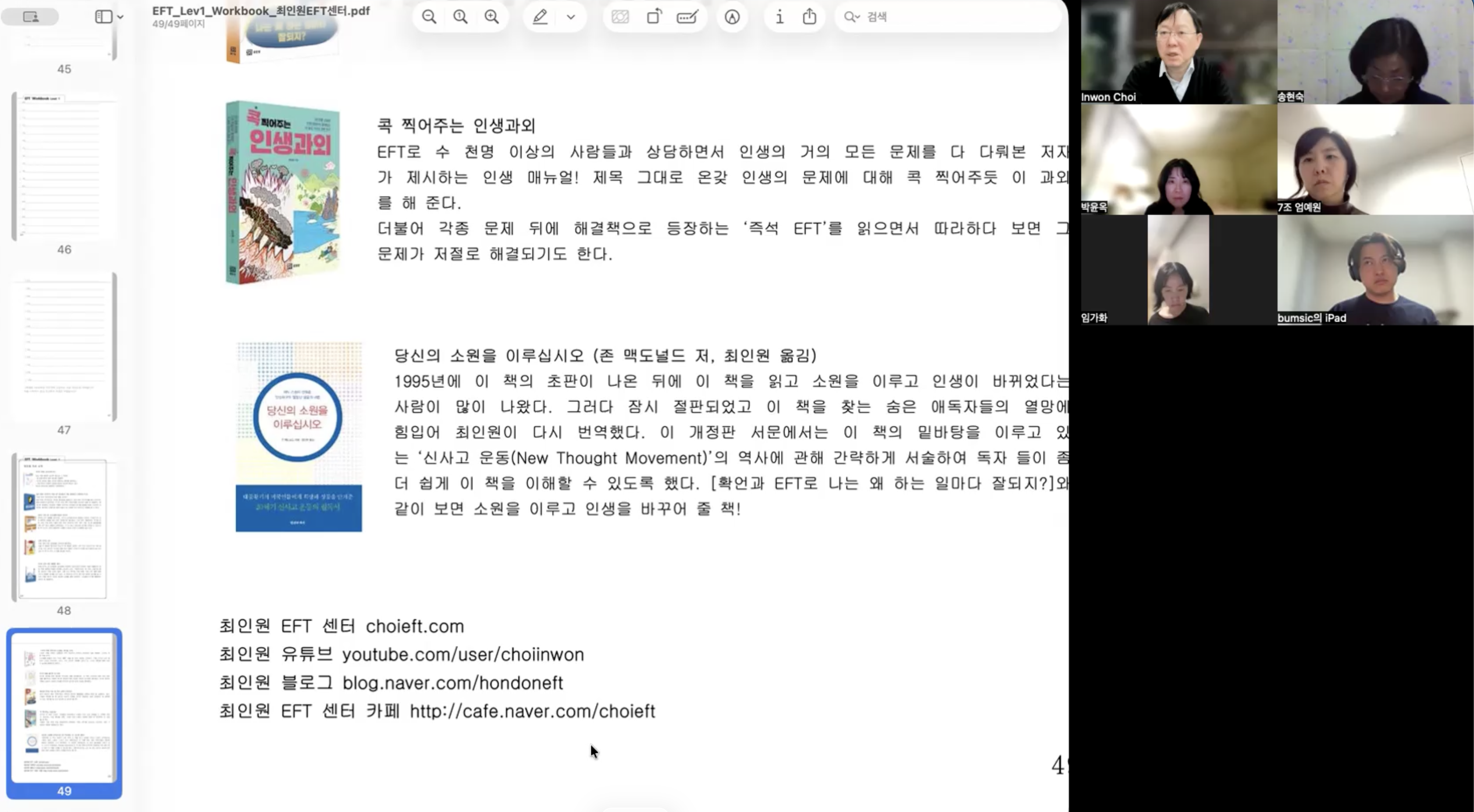Click the youtube.com/user/choiinwon link text
Image resolution: width=1474 pixels, height=812 pixels.
pos(463,654)
